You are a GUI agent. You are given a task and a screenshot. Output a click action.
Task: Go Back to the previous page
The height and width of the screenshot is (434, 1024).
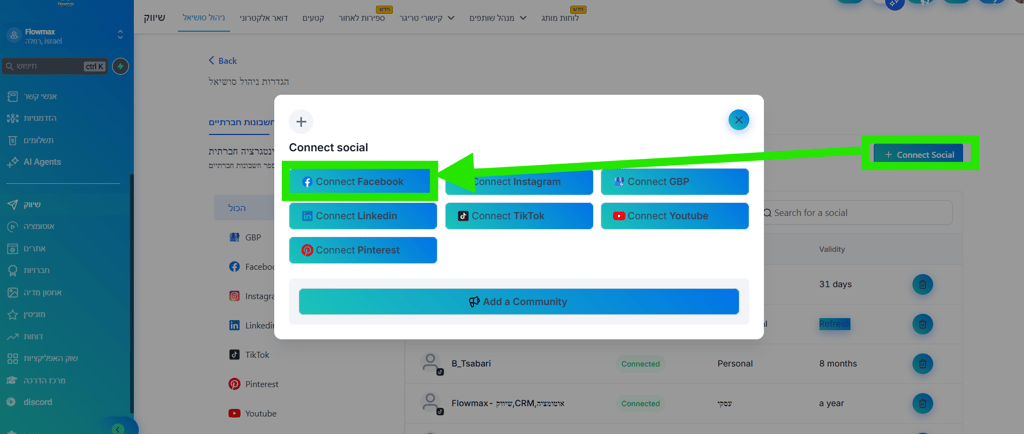(223, 61)
